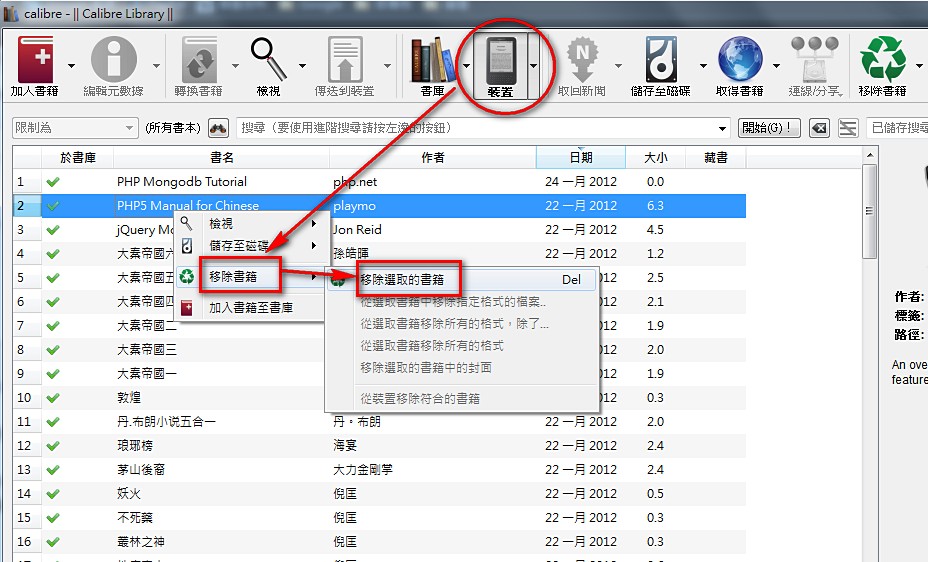Click the Device e-reader icon

point(501,61)
